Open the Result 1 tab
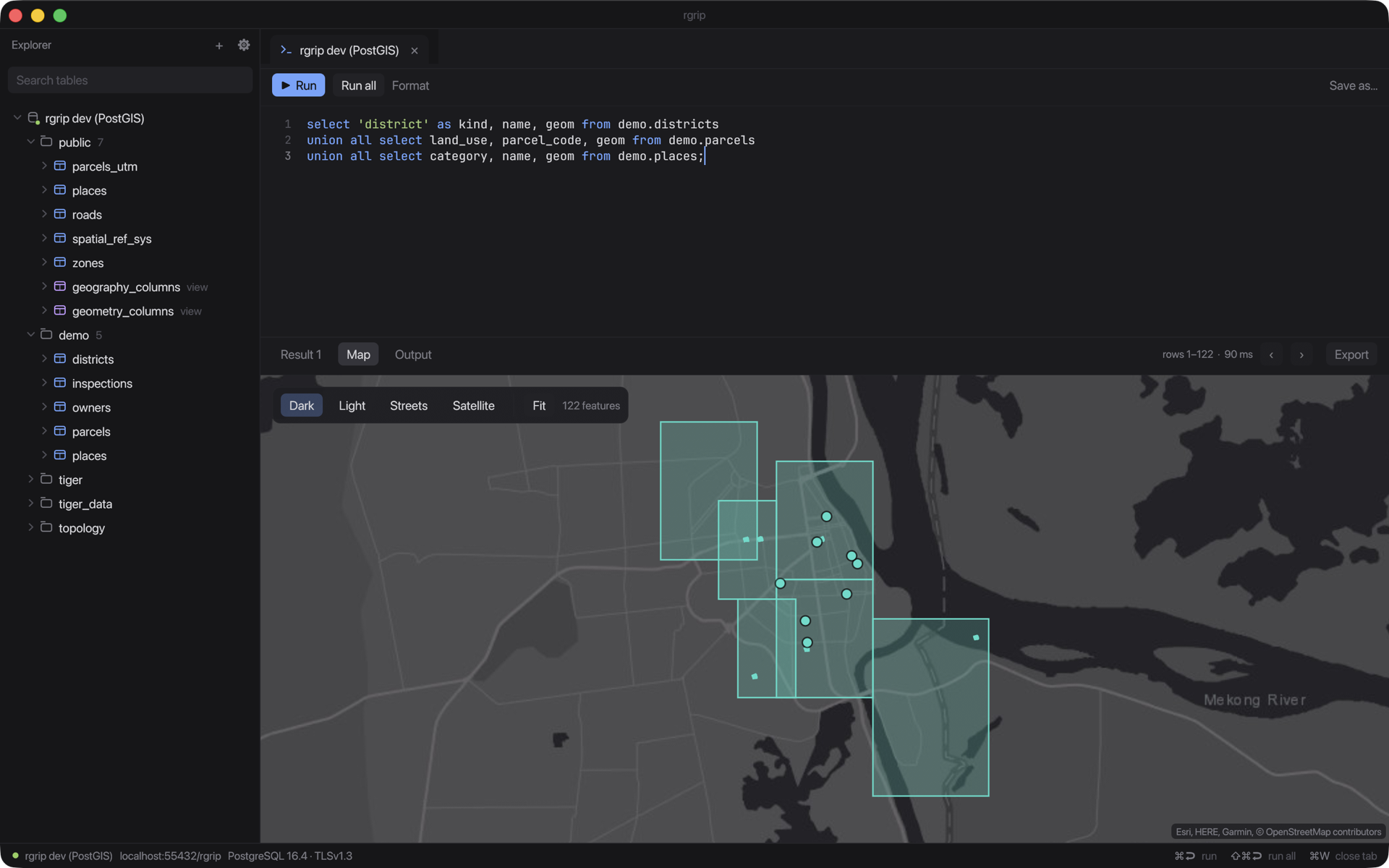The height and width of the screenshot is (868, 1389). point(300,354)
